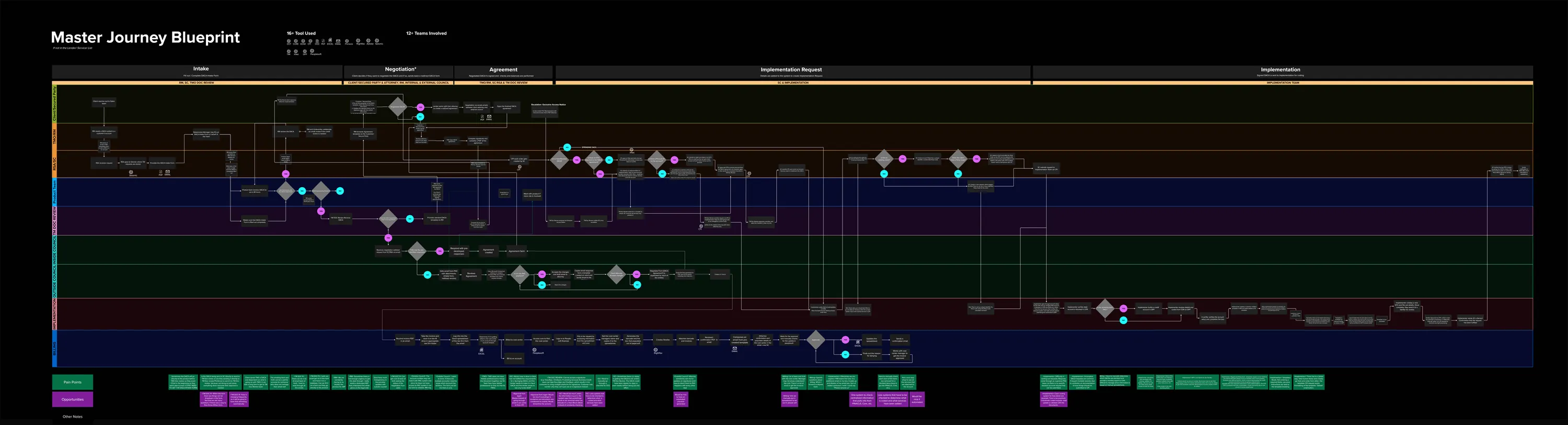Image resolution: width=1568 pixels, height=425 pixels.
Task: Select the EMAIL envelope icon in the tools legend
Action: (x=338, y=41)
